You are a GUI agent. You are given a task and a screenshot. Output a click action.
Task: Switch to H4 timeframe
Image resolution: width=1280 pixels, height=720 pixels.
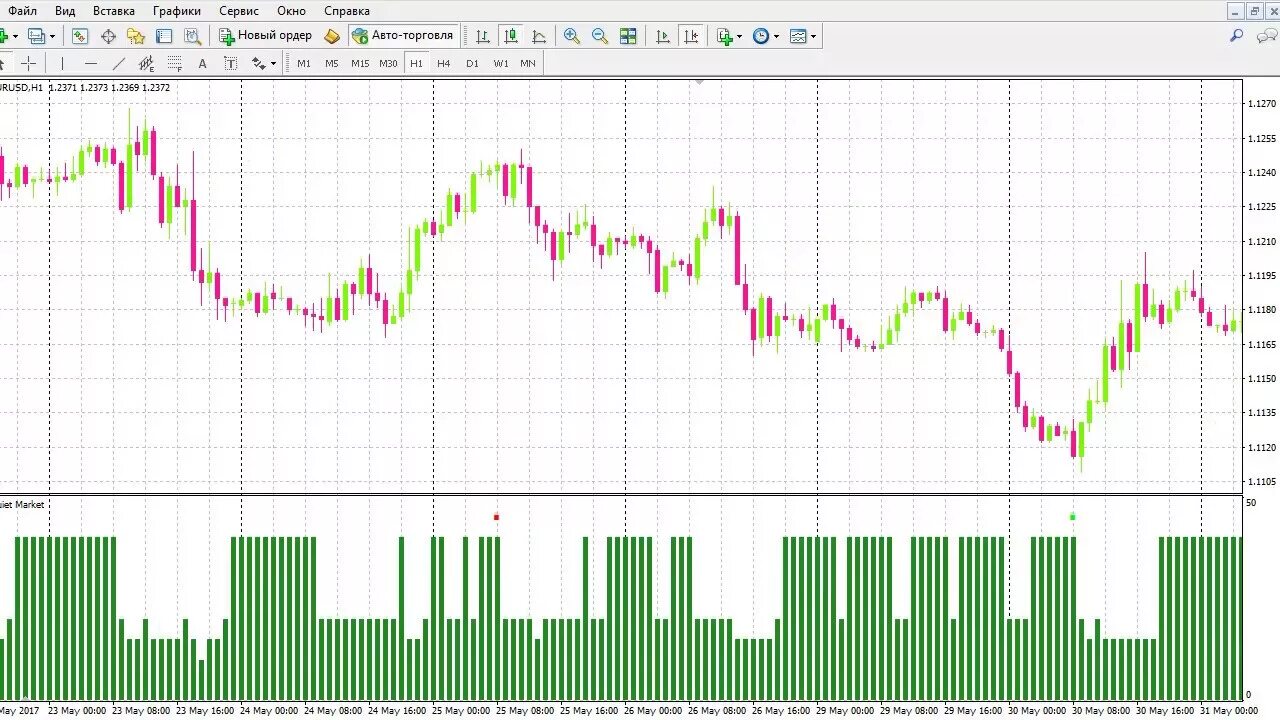point(444,63)
